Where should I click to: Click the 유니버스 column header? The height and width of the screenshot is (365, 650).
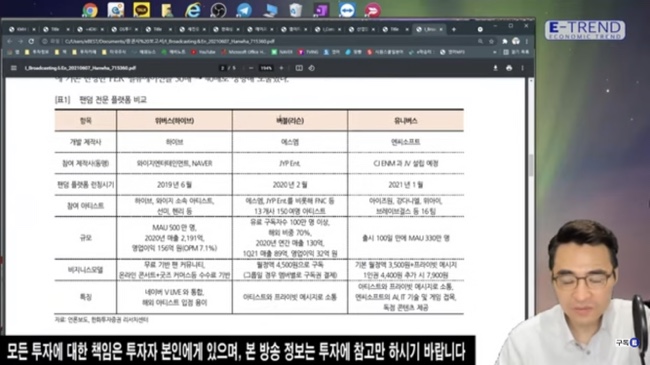(x=405, y=121)
